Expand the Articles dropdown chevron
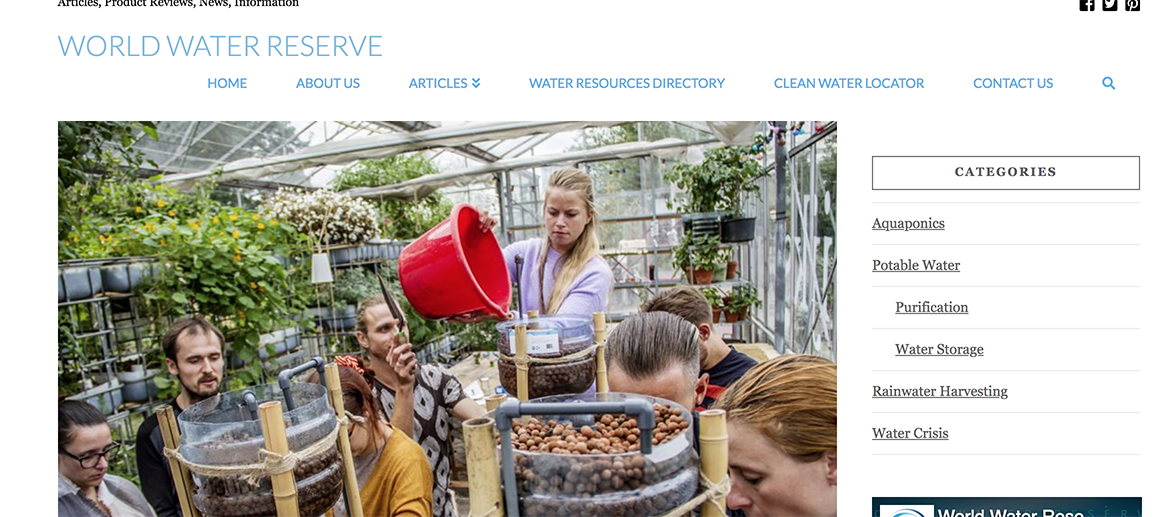 (476, 84)
